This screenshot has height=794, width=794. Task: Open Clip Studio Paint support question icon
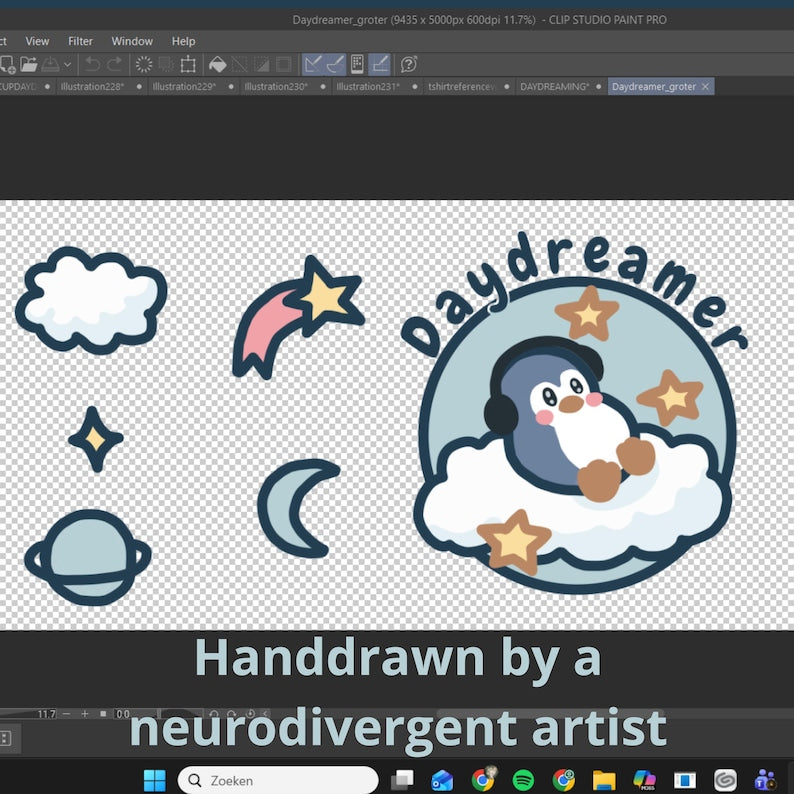coord(409,64)
